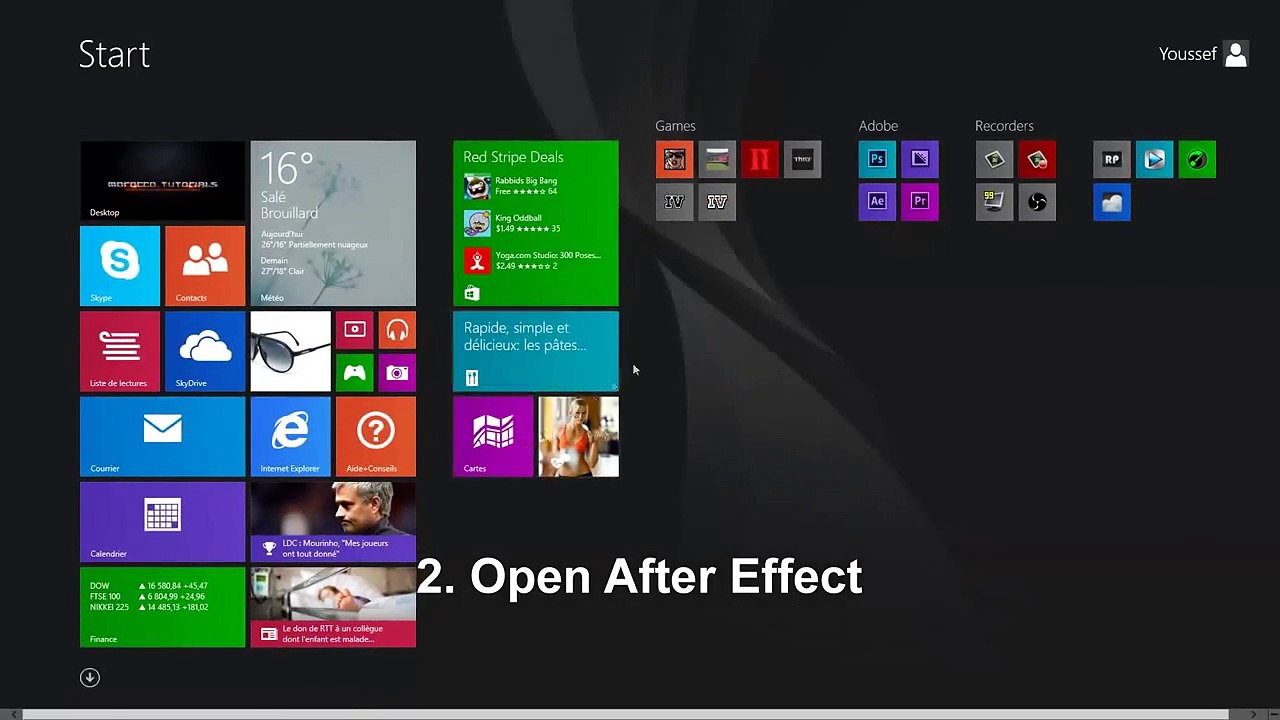The image size is (1280, 720).
Task: Launch the Photoshop (Ps) tile
Action: tap(877, 159)
